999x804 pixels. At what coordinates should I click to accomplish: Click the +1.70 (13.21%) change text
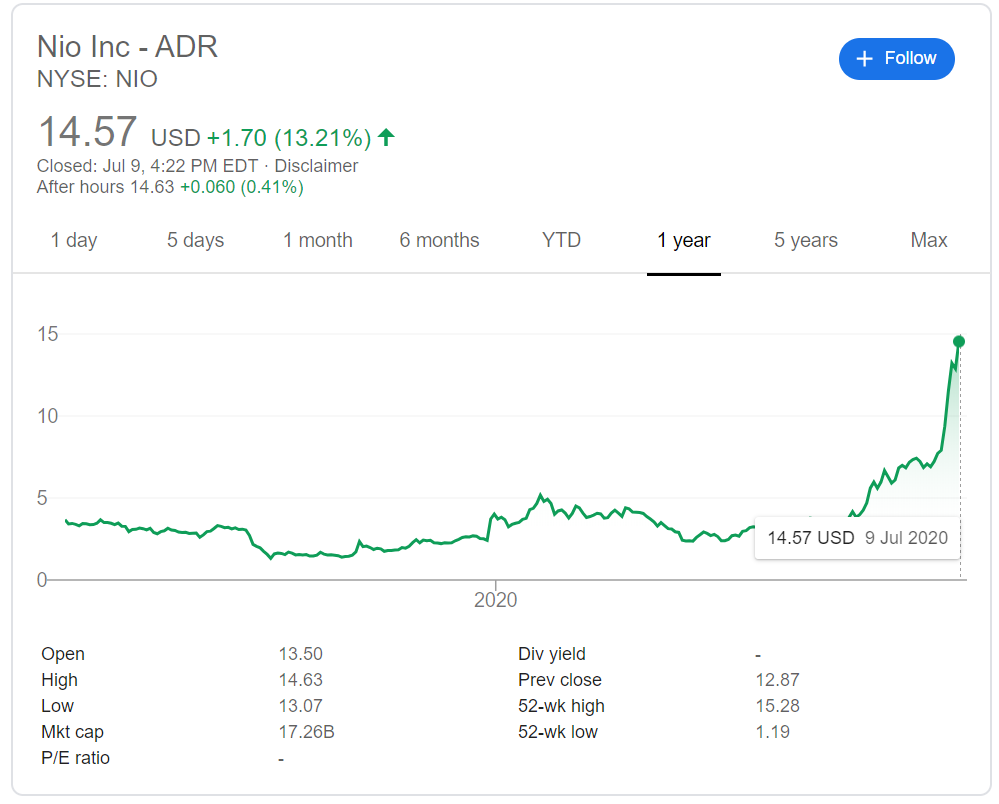coord(289,138)
